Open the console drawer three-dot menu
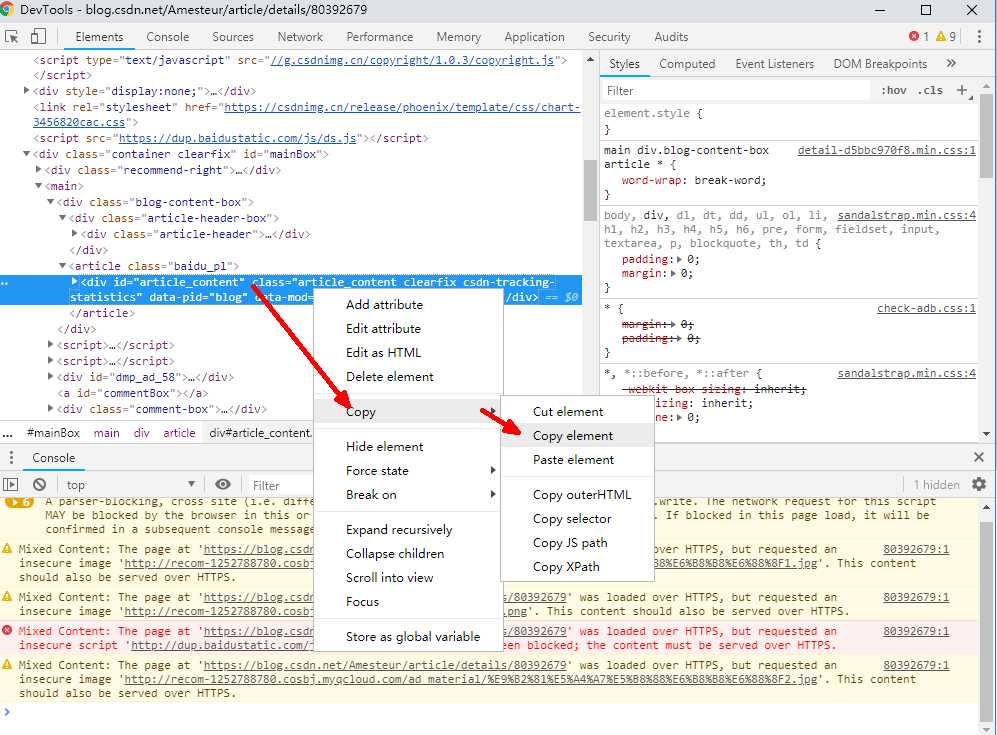This screenshot has height=735, width=997. pyautogui.click(x=11, y=457)
